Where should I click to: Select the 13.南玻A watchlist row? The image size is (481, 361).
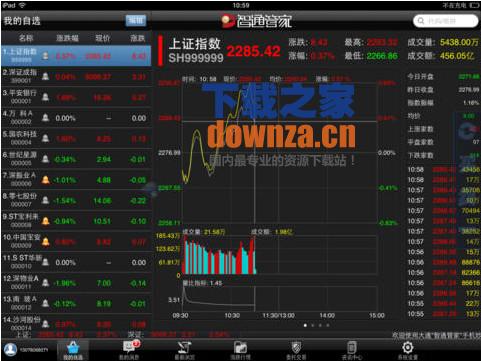pos(76,304)
